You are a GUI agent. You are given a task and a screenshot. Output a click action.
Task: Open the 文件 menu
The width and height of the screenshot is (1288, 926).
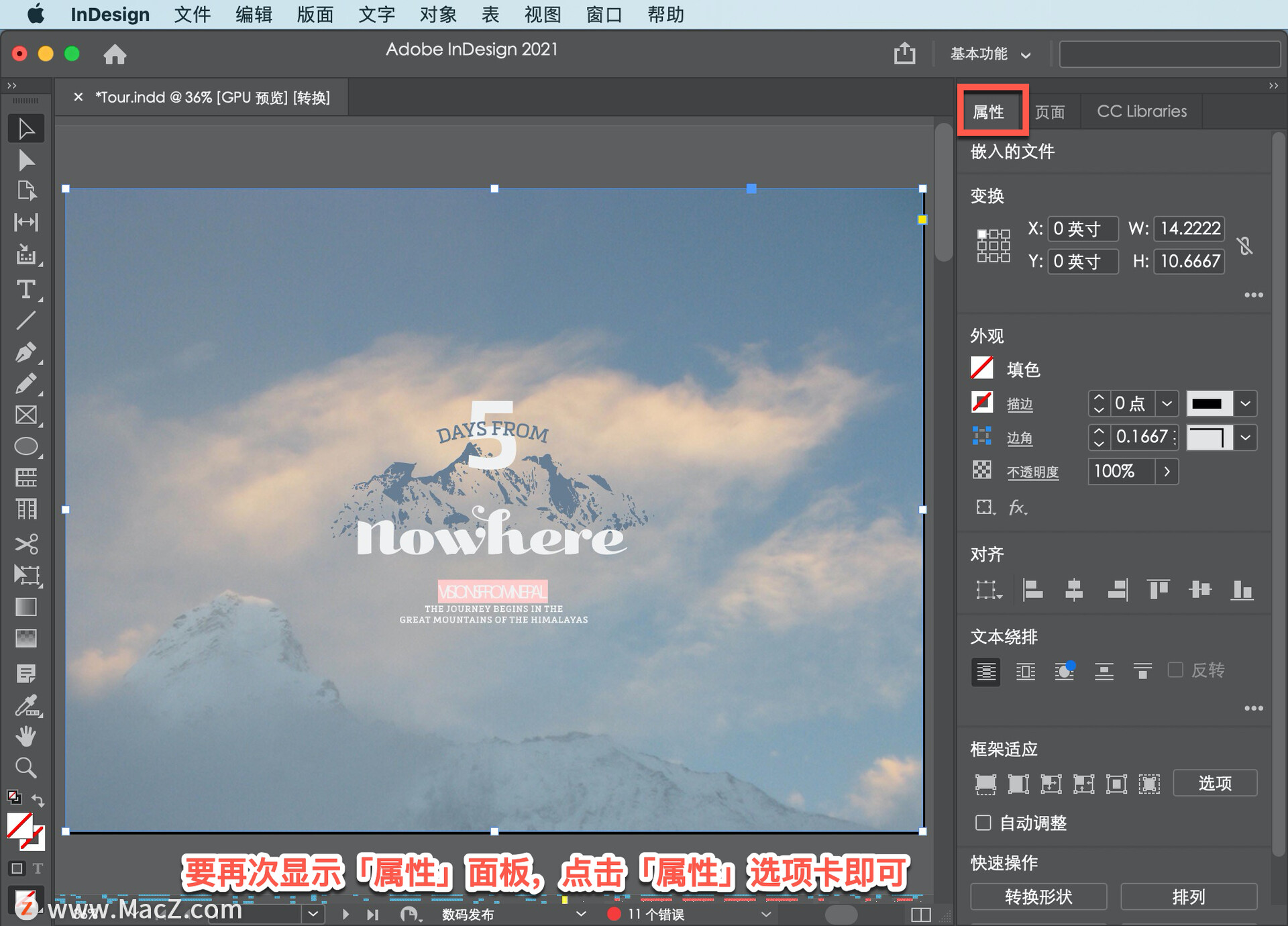192,14
